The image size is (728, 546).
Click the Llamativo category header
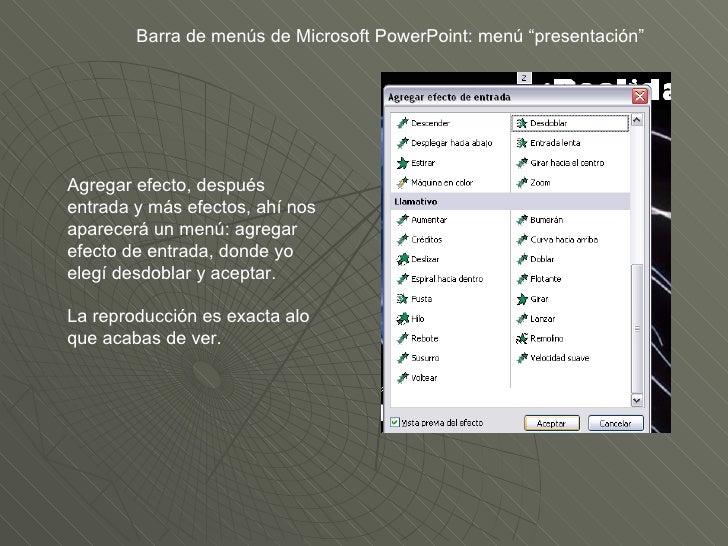tap(510, 202)
